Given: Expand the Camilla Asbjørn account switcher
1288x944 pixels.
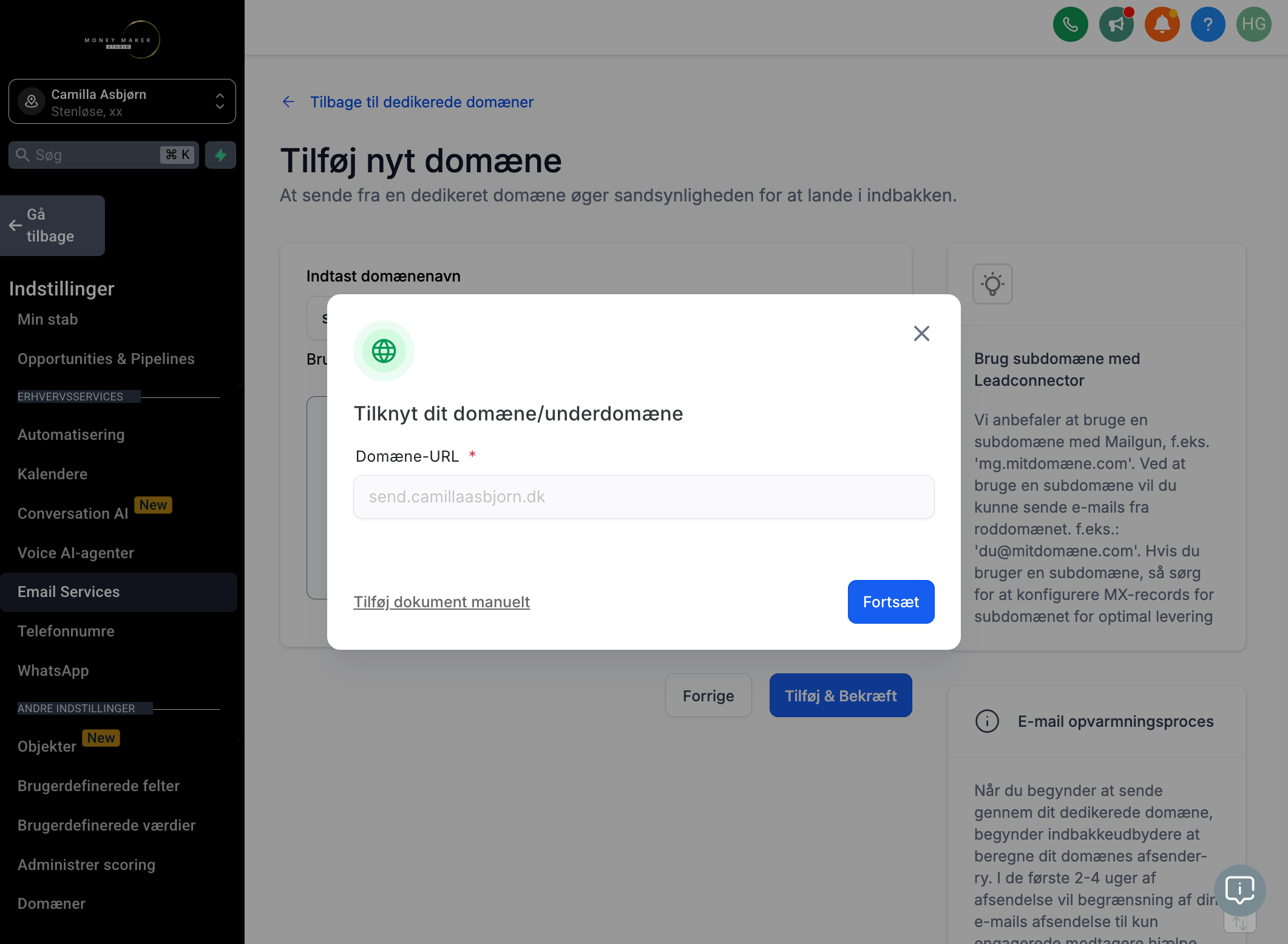Looking at the screenshot, I should coord(122,101).
